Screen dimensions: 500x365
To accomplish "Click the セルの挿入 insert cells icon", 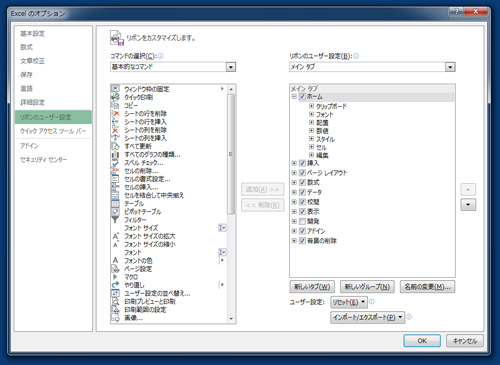I will pyautogui.click(x=115, y=187).
